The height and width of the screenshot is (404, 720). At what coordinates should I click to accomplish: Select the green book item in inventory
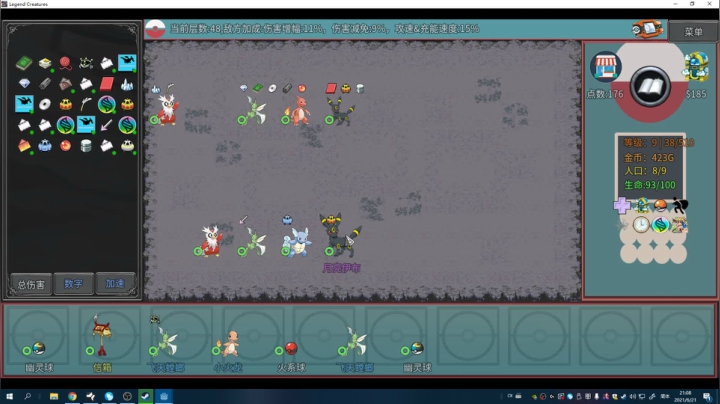(23, 62)
